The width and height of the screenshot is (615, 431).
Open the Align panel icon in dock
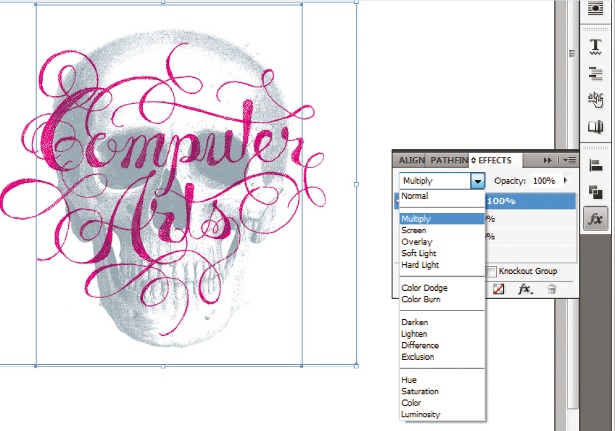pyautogui.click(x=595, y=165)
